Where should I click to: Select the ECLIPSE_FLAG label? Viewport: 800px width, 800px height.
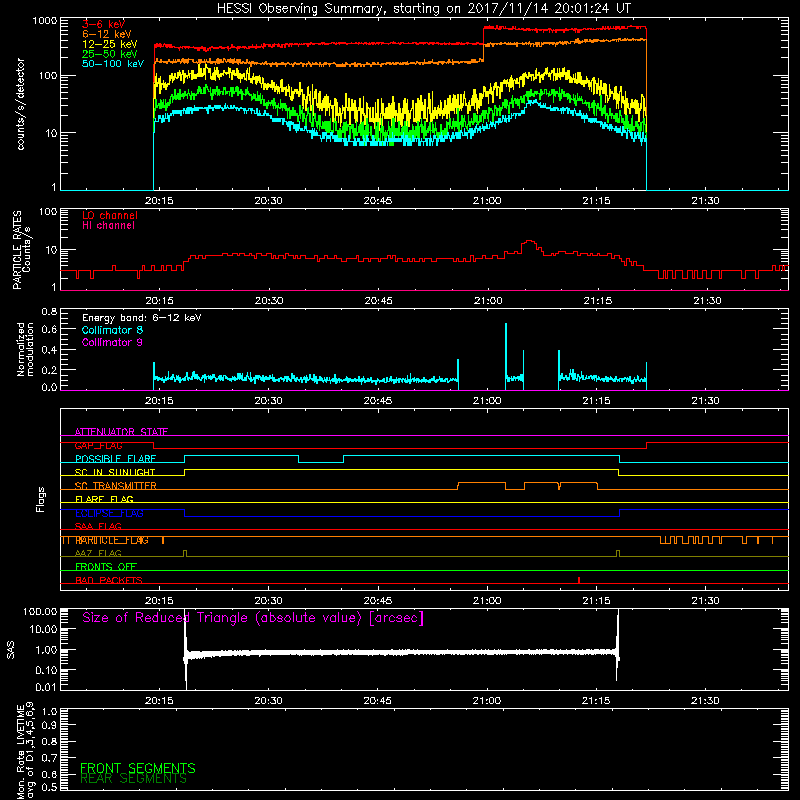click(109, 513)
